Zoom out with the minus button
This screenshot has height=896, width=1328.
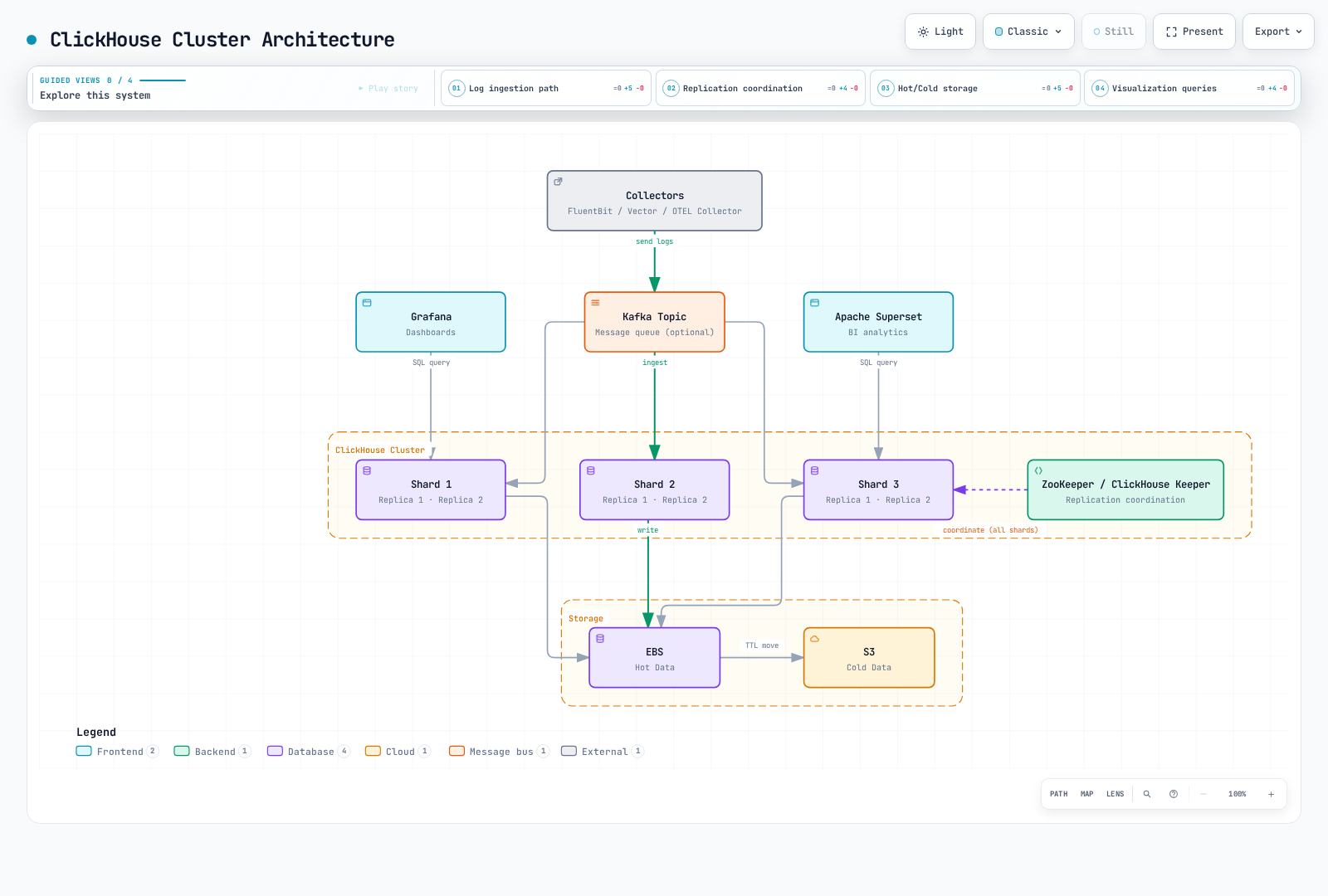[x=1203, y=794]
